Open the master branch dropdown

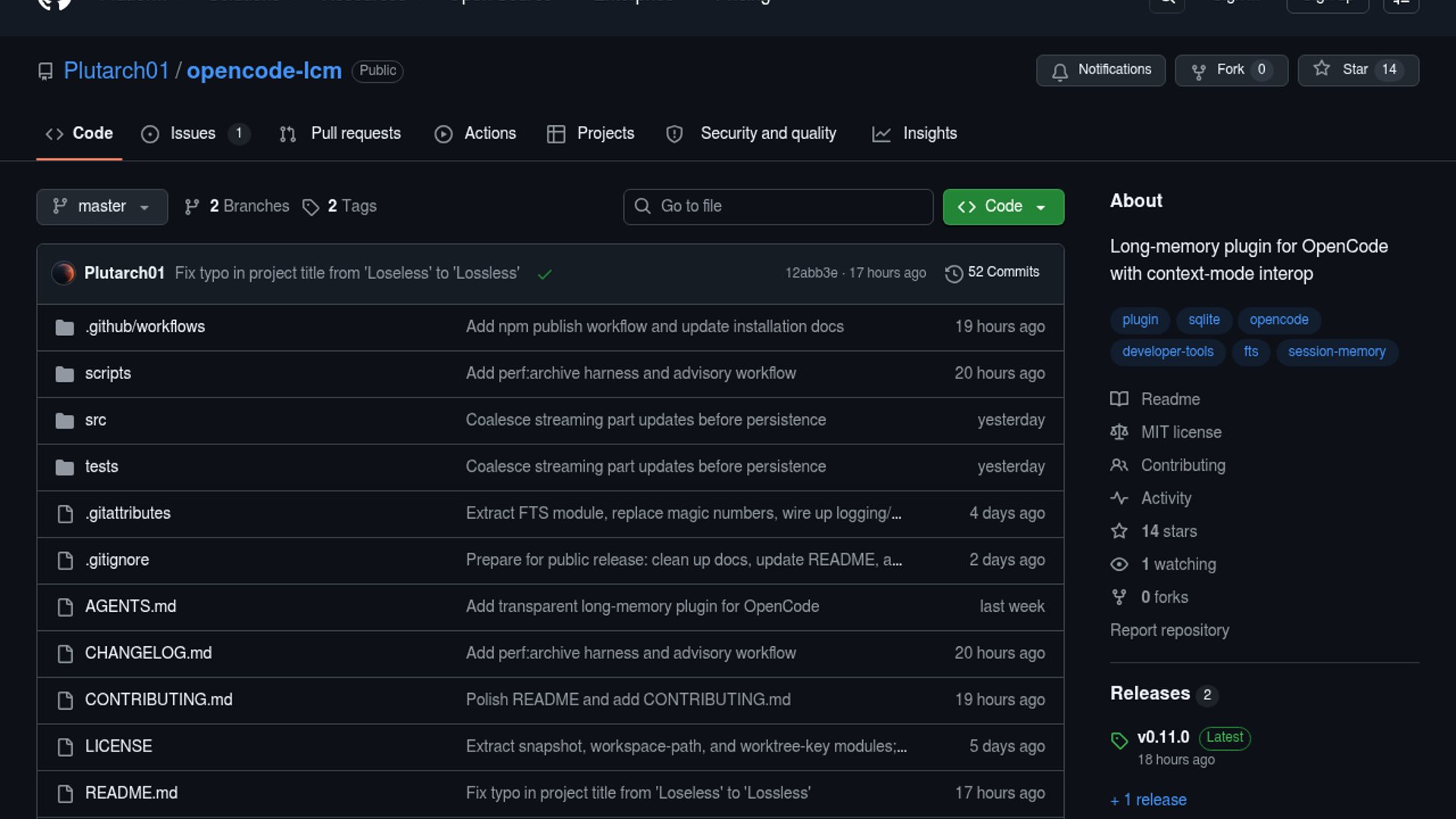click(x=102, y=206)
